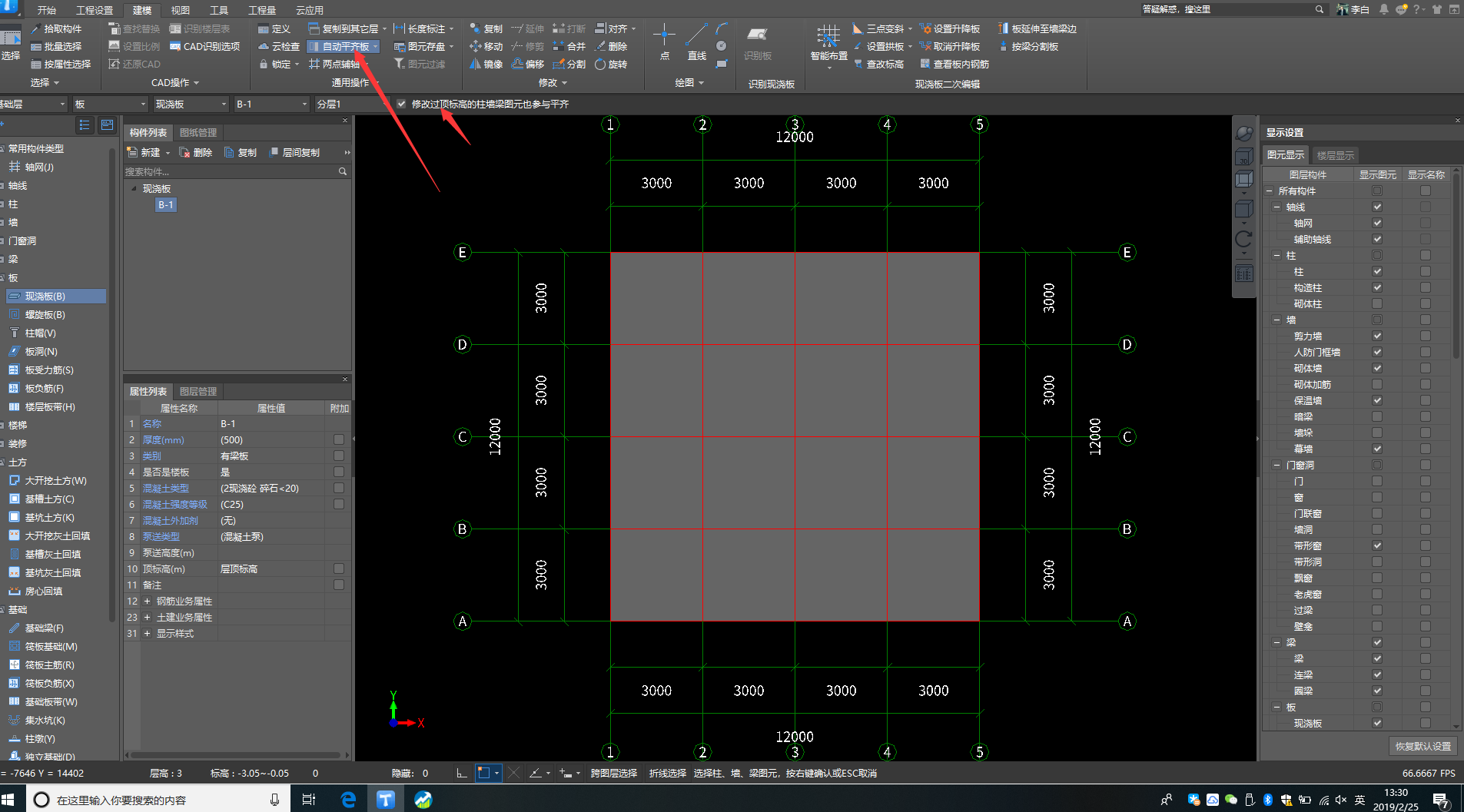
Task: Click 按梁分割板 split slab by beam
Action: click(x=1028, y=46)
